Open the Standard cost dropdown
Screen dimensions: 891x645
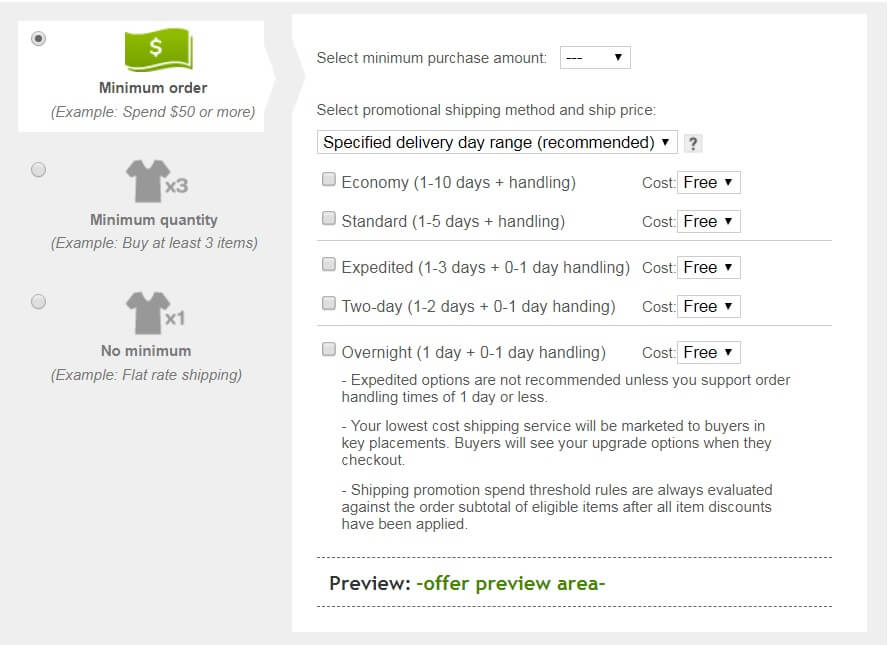click(709, 221)
